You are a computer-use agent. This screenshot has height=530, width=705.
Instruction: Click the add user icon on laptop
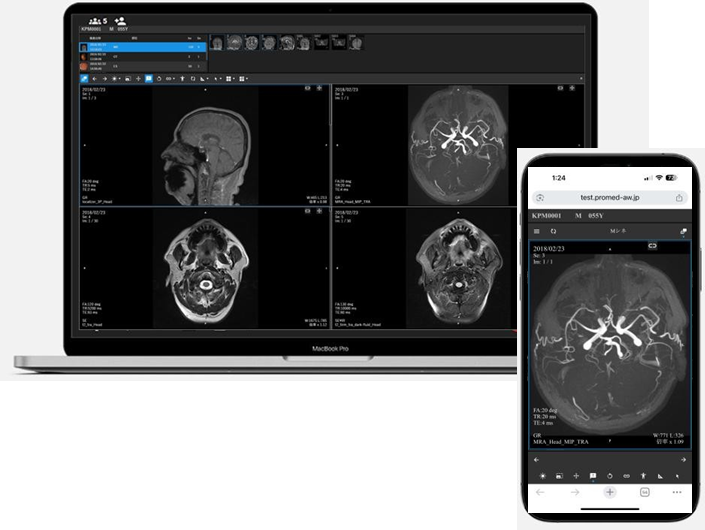point(120,21)
